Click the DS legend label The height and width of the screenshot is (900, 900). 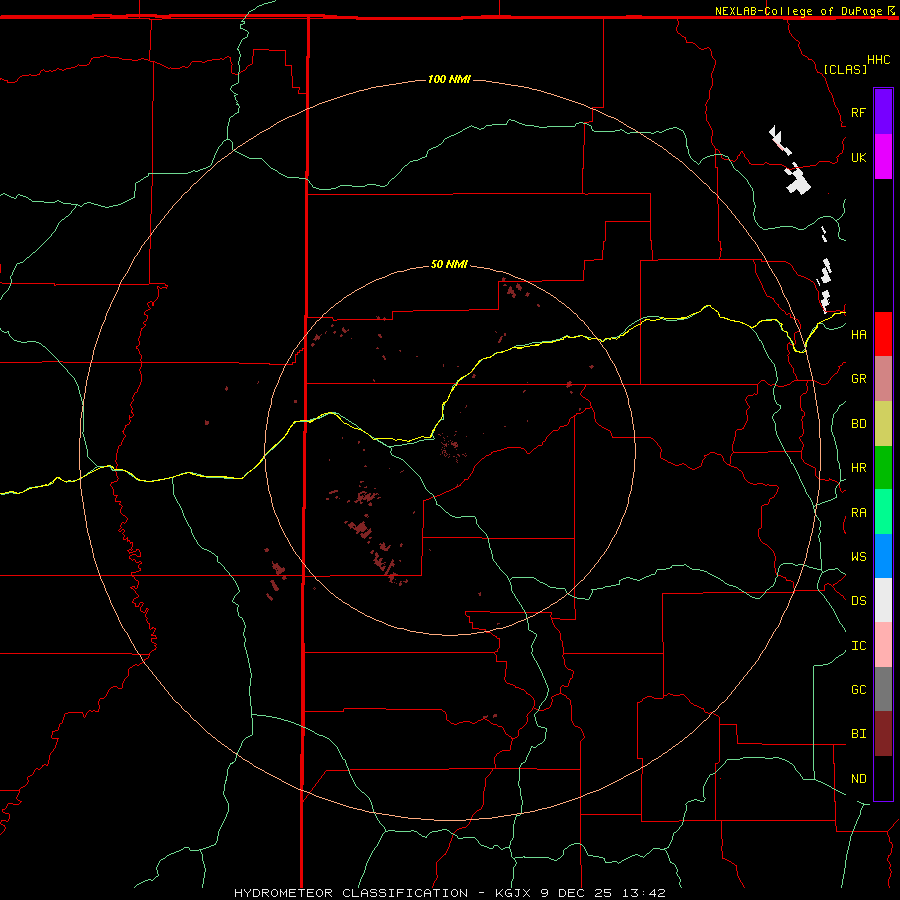[x=858, y=600]
